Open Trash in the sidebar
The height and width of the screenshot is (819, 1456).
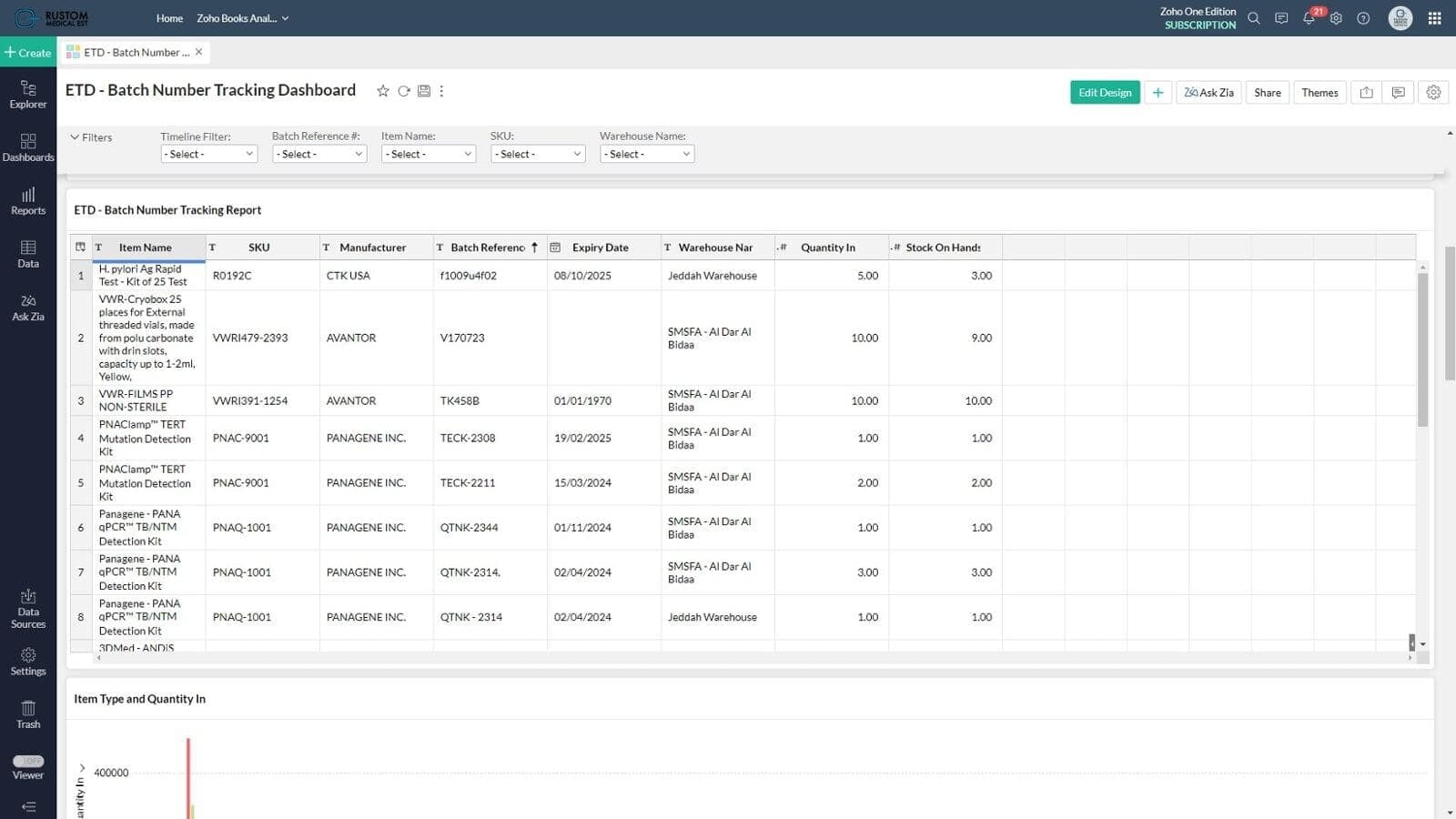[28, 715]
